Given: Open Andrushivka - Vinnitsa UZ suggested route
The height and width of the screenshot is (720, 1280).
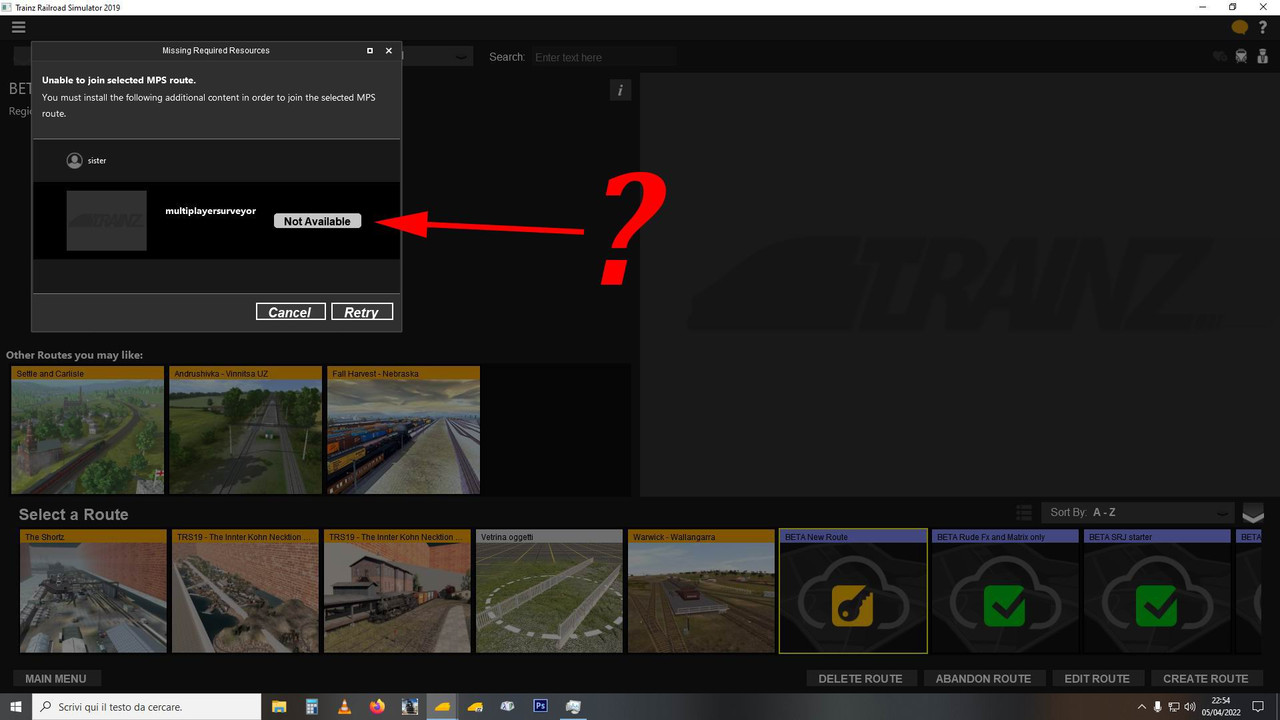Looking at the screenshot, I should pos(246,430).
